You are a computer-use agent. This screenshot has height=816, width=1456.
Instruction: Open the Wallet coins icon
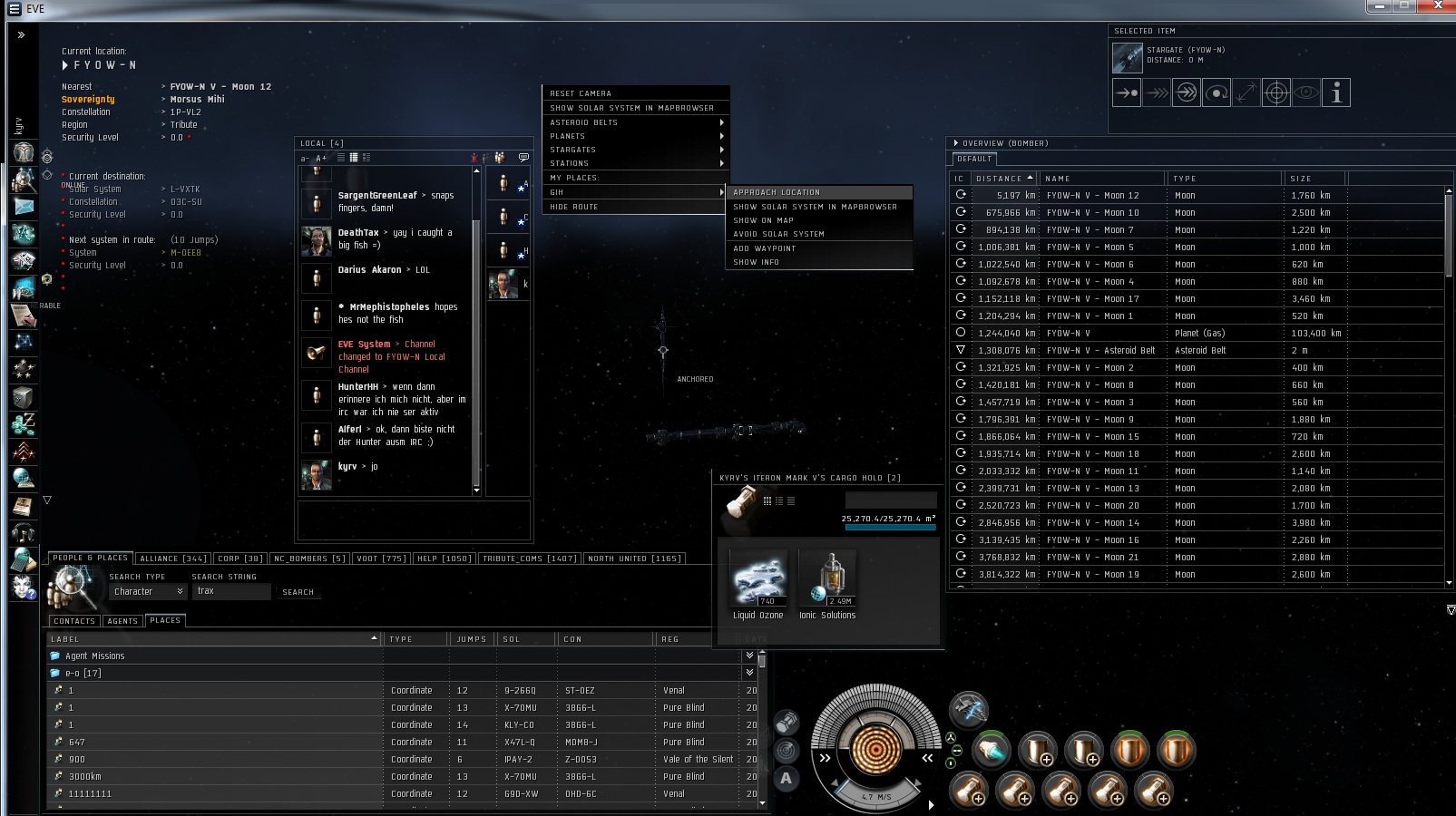[24, 423]
